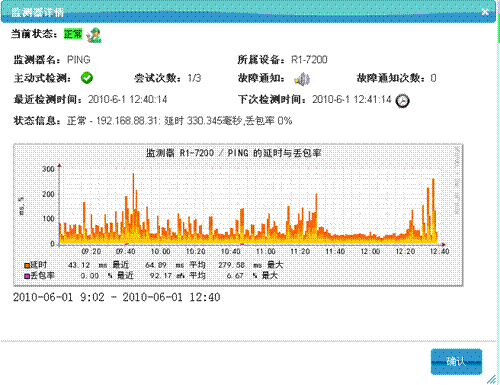Viewport: 500px width, 385px height.
Task: Click the 故障通知次数 value 0
Action: 433,78
